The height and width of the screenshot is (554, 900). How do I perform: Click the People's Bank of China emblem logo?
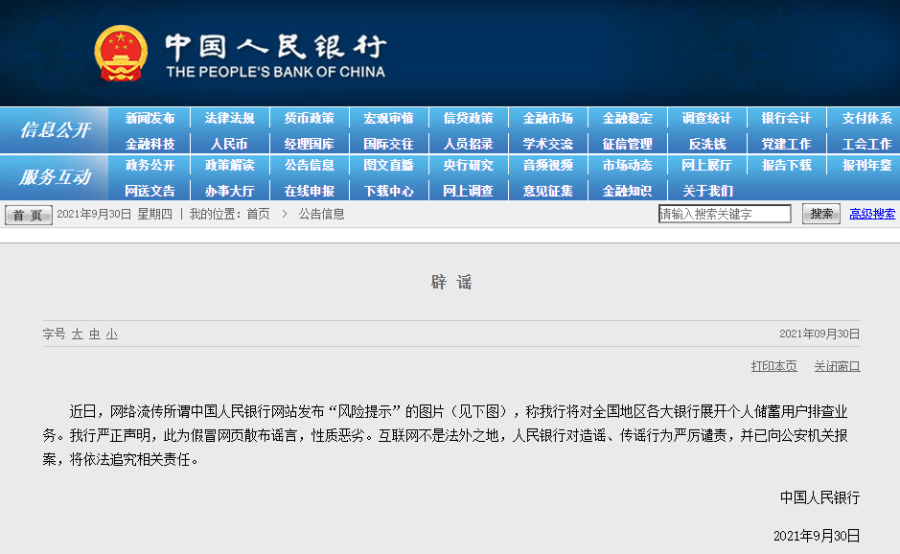(x=121, y=54)
